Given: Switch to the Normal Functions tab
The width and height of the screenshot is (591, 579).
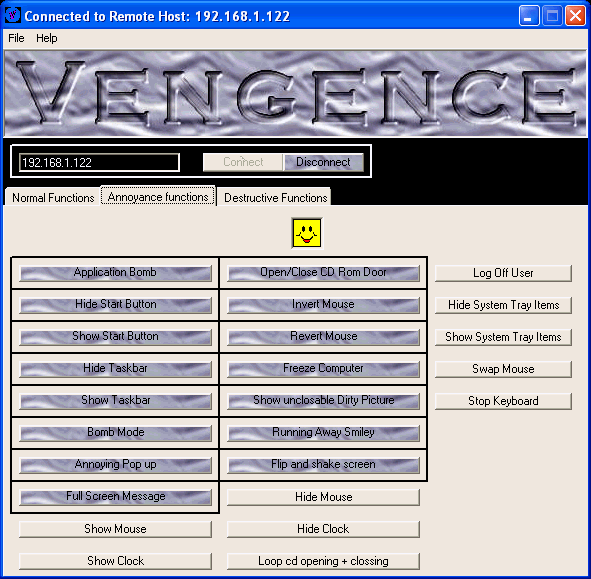Looking at the screenshot, I should pyautogui.click(x=53, y=198).
